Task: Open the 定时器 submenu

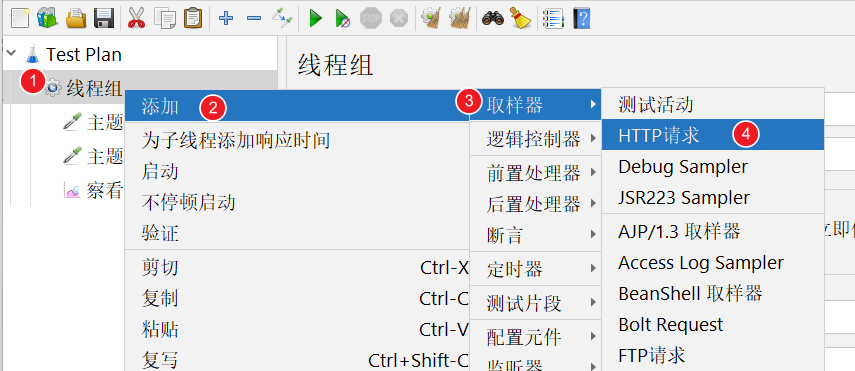Action: point(535,269)
